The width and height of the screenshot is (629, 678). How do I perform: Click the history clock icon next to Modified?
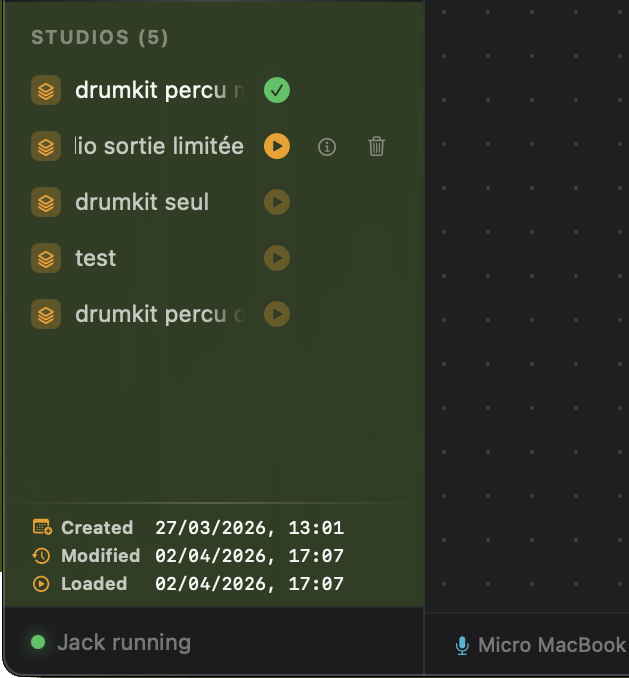click(42, 555)
